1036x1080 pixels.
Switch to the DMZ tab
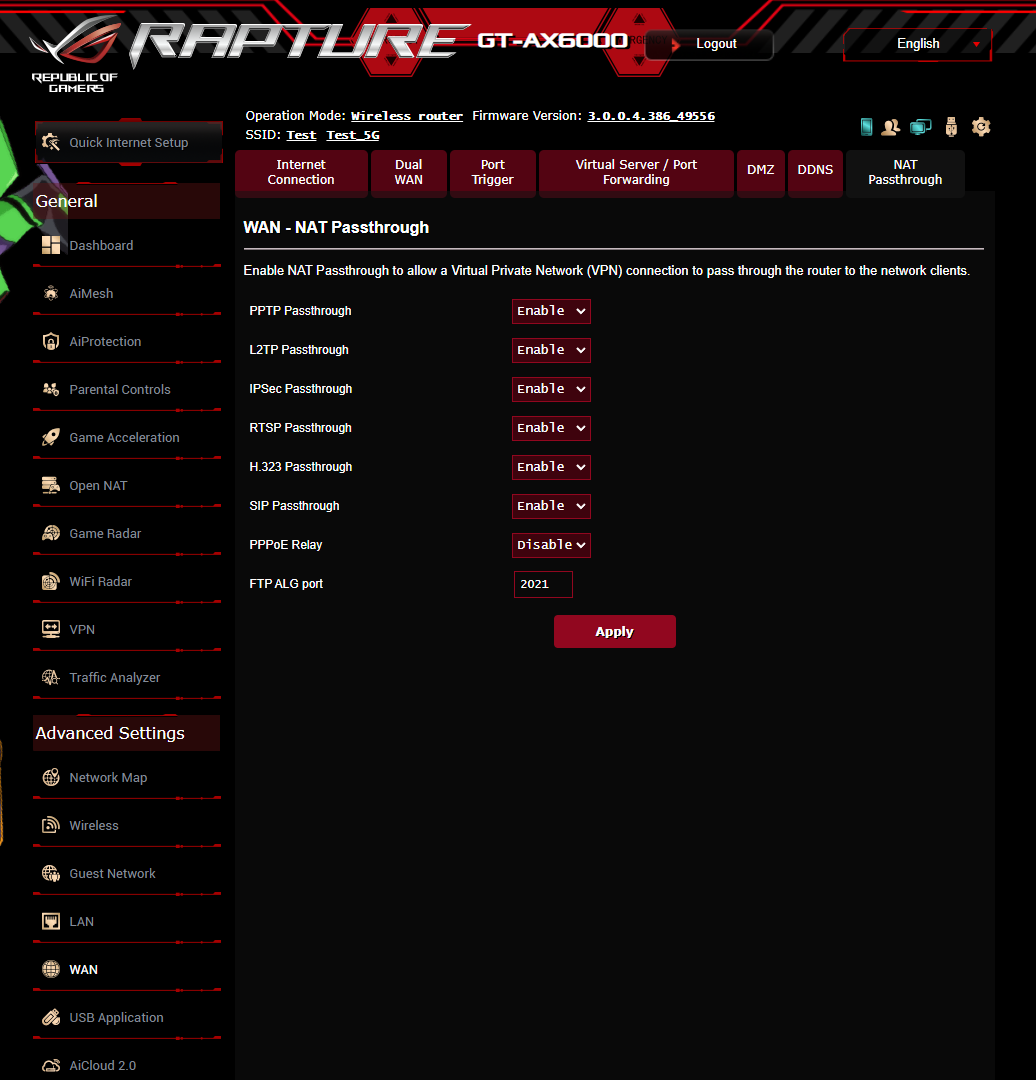tap(760, 173)
